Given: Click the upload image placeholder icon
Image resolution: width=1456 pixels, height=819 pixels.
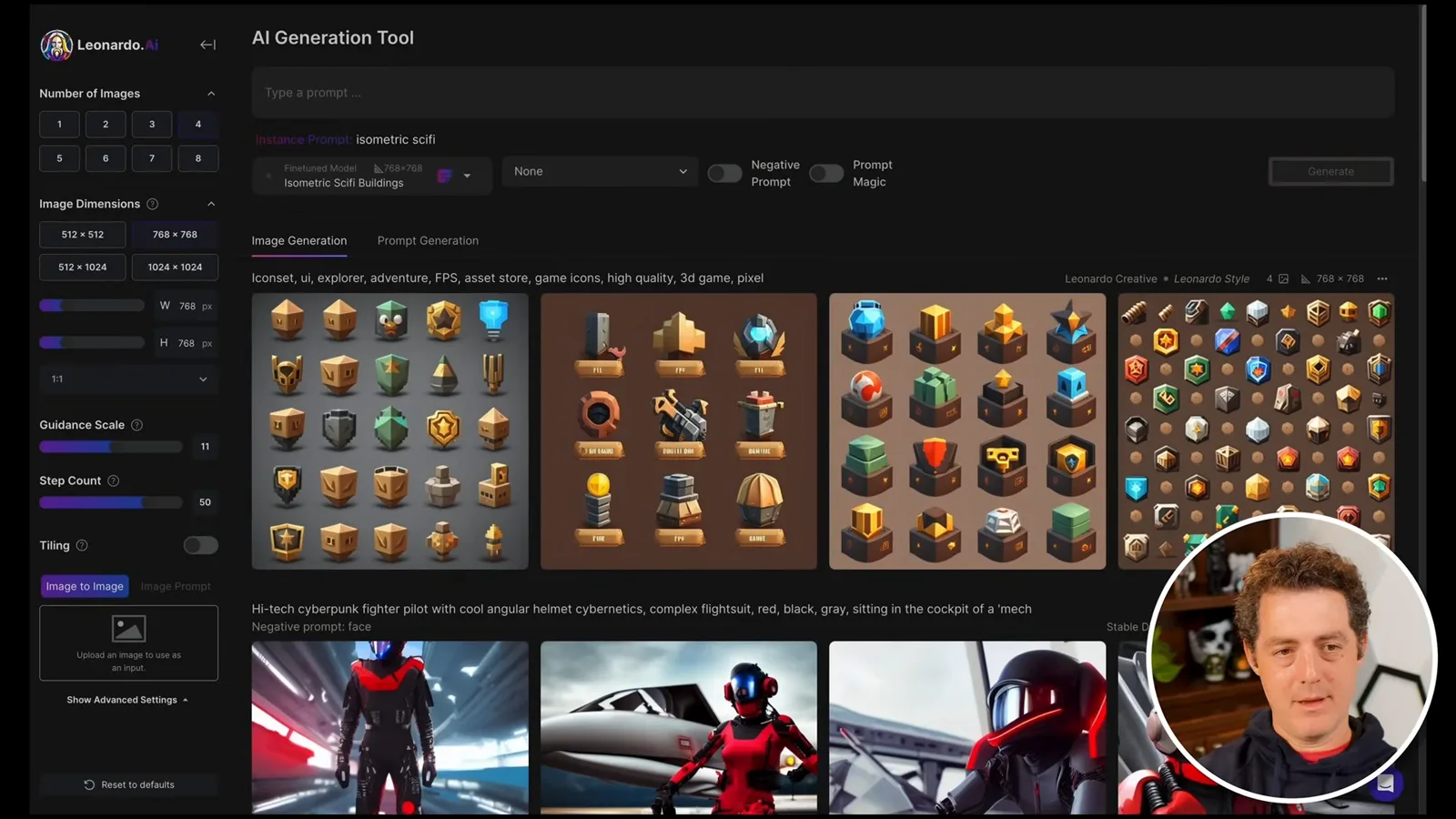Looking at the screenshot, I should pyautogui.click(x=128, y=629).
